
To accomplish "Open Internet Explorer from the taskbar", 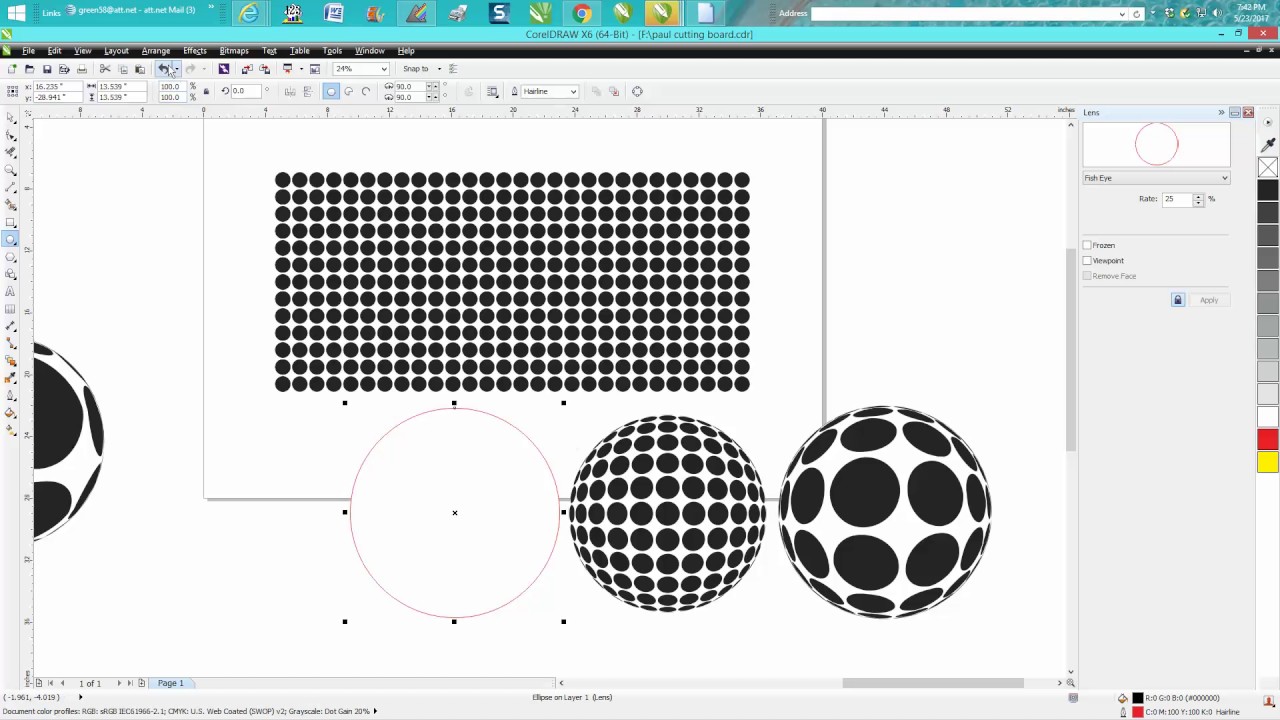I will 248,13.
